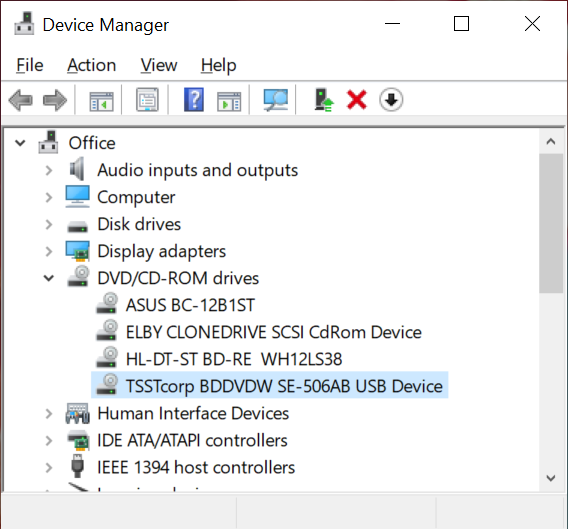
Task: Close the Device Manager window
Action: click(532, 24)
